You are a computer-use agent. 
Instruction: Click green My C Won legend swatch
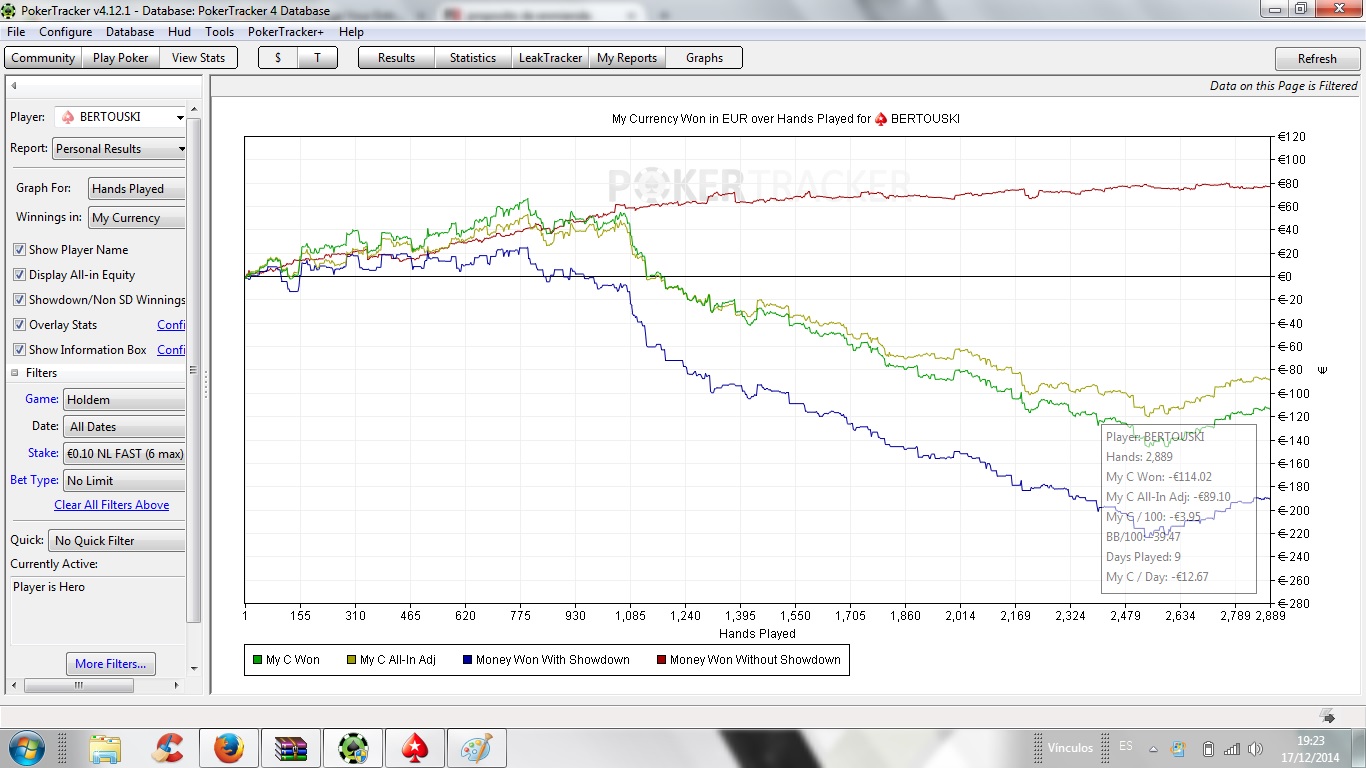[x=257, y=660]
